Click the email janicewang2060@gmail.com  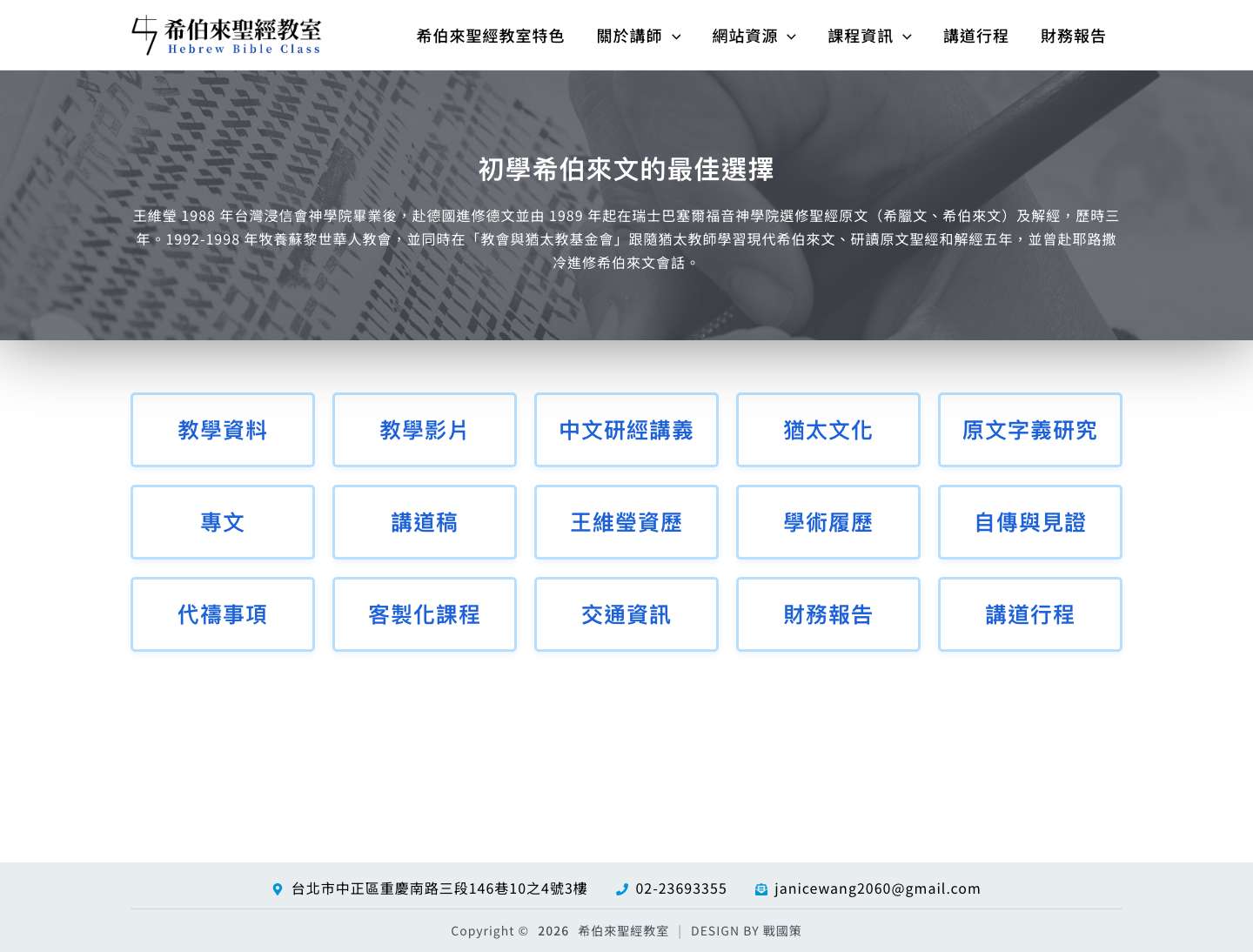tap(877, 888)
